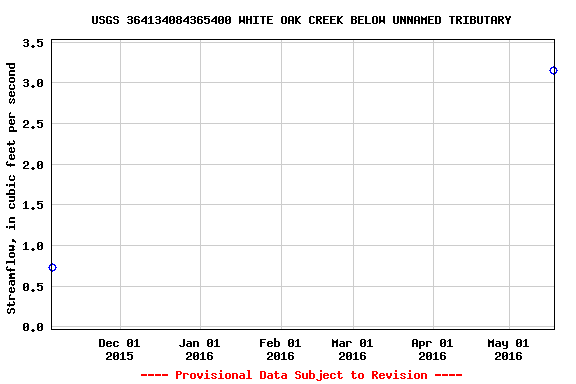Screen dimensions: 576x384
Task: Click the y-axis label 'Streamflow, in cubic feet per second'
Action: point(11,188)
